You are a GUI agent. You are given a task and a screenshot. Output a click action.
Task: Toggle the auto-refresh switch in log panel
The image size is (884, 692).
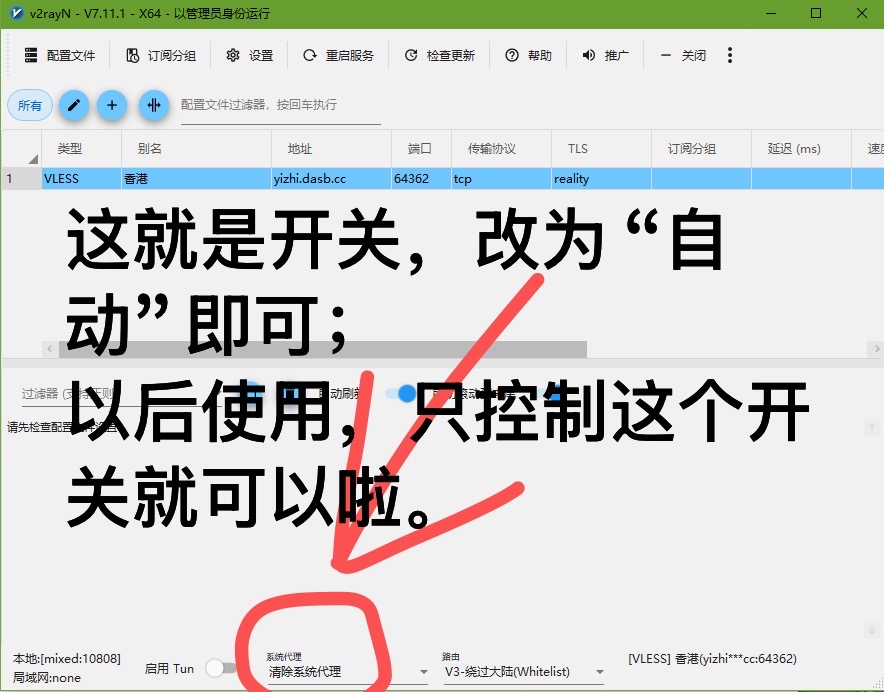pos(401,394)
